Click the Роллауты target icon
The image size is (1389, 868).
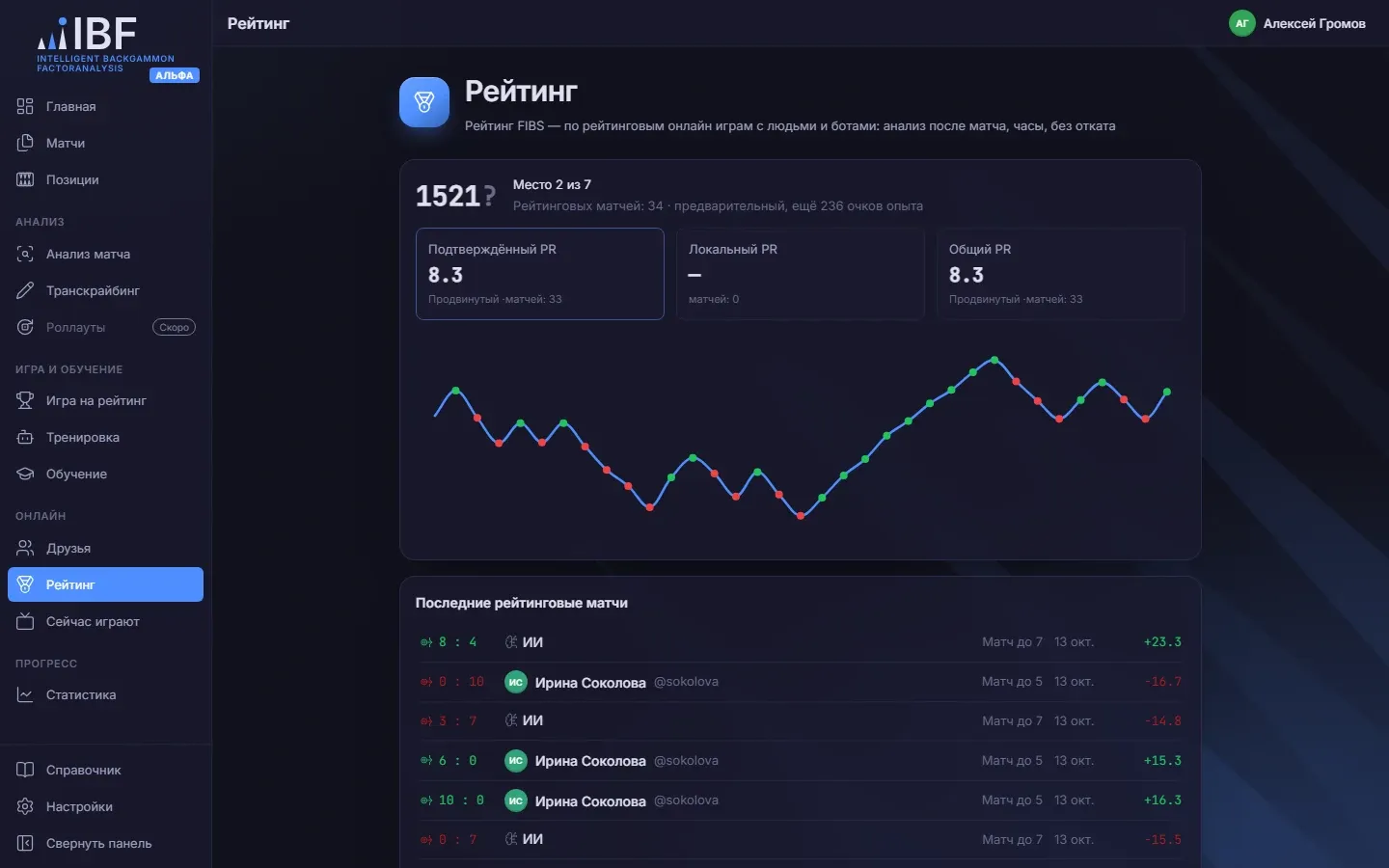[25, 327]
